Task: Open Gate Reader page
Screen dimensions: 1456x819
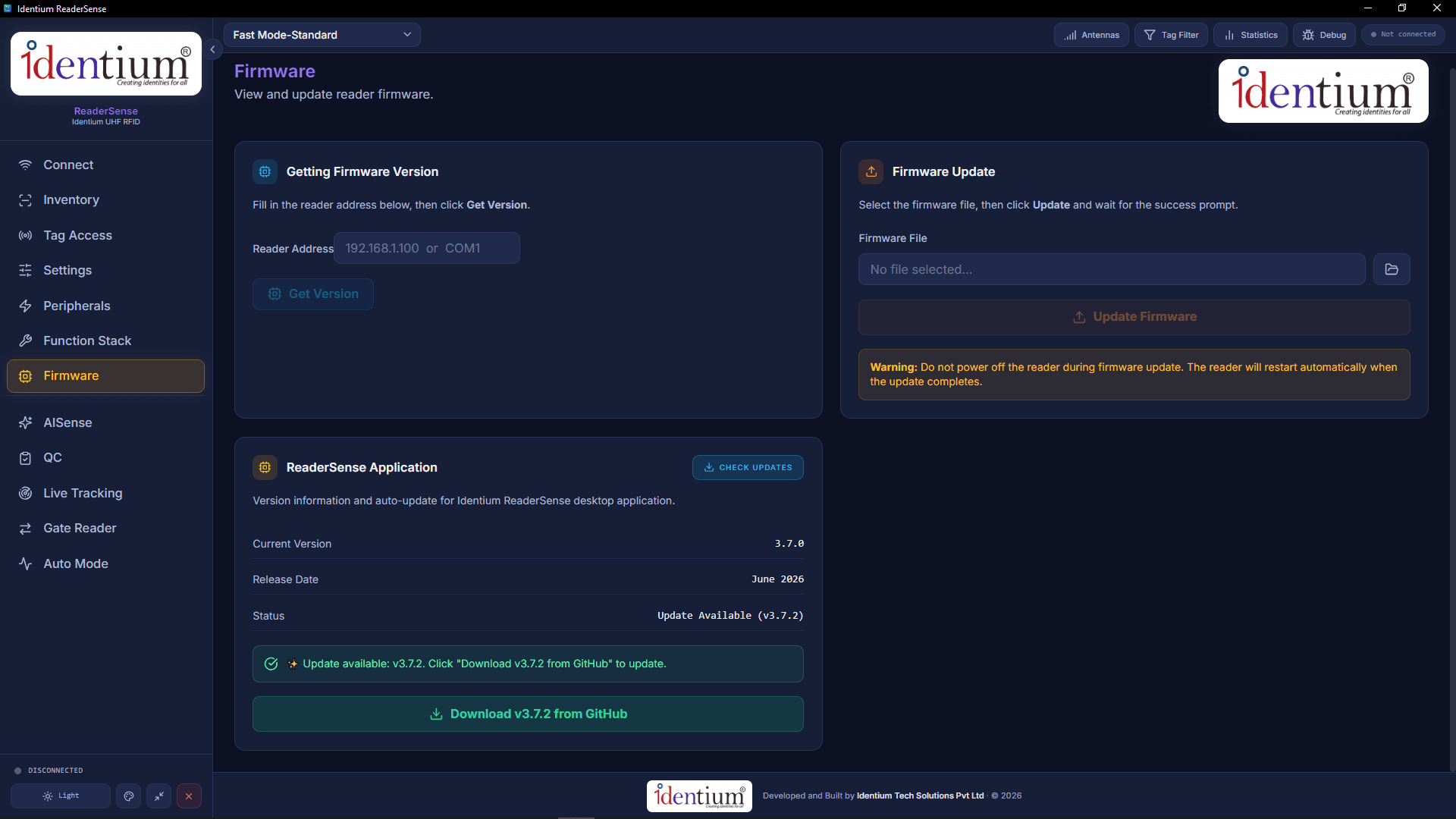Action: (x=105, y=529)
